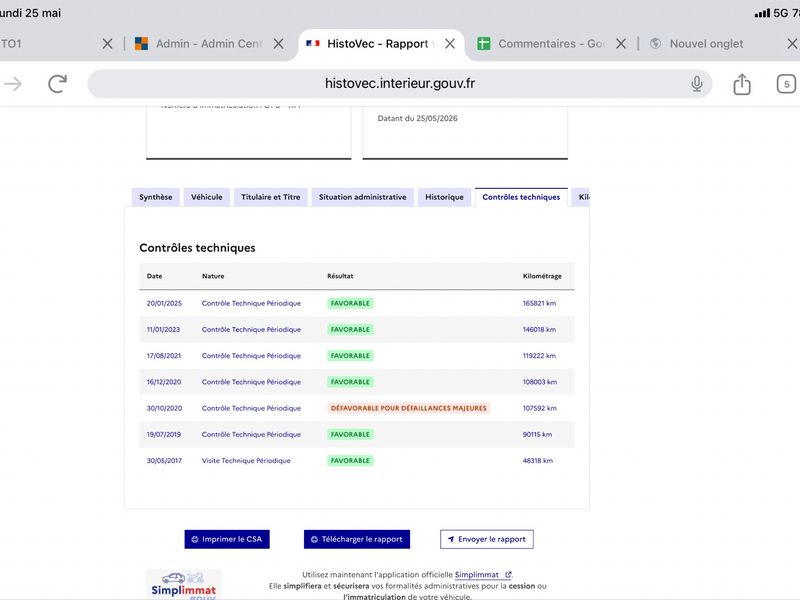This screenshot has height=600, width=800.
Task: Open the share sheet icon
Action: pos(742,84)
